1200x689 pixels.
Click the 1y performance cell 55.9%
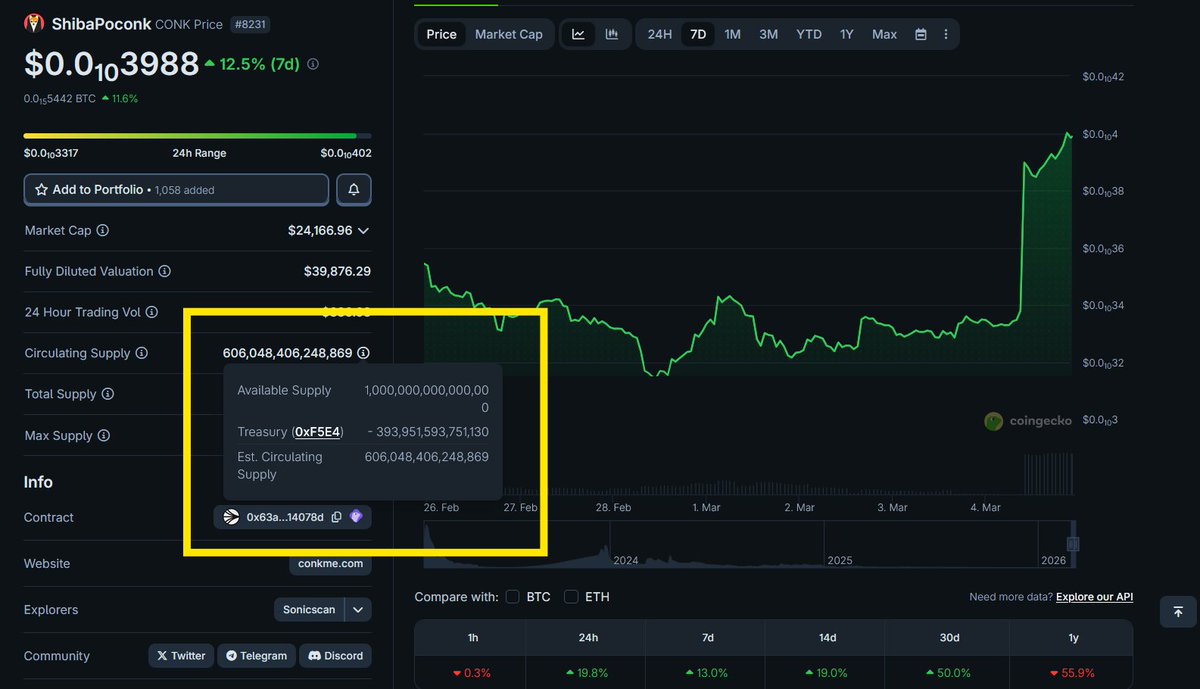coord(1071,673)
